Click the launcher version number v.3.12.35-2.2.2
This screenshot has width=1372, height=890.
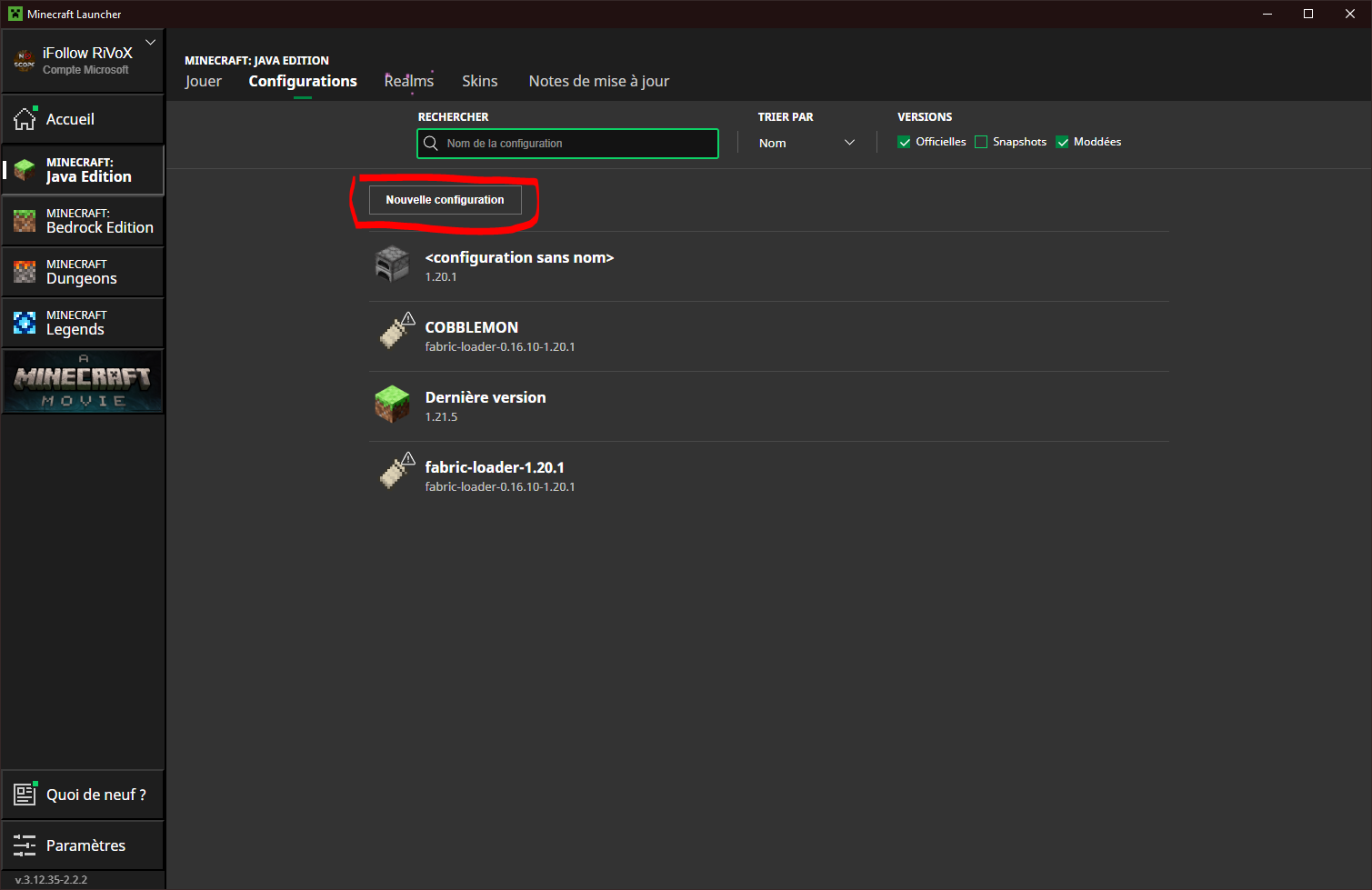52,880
